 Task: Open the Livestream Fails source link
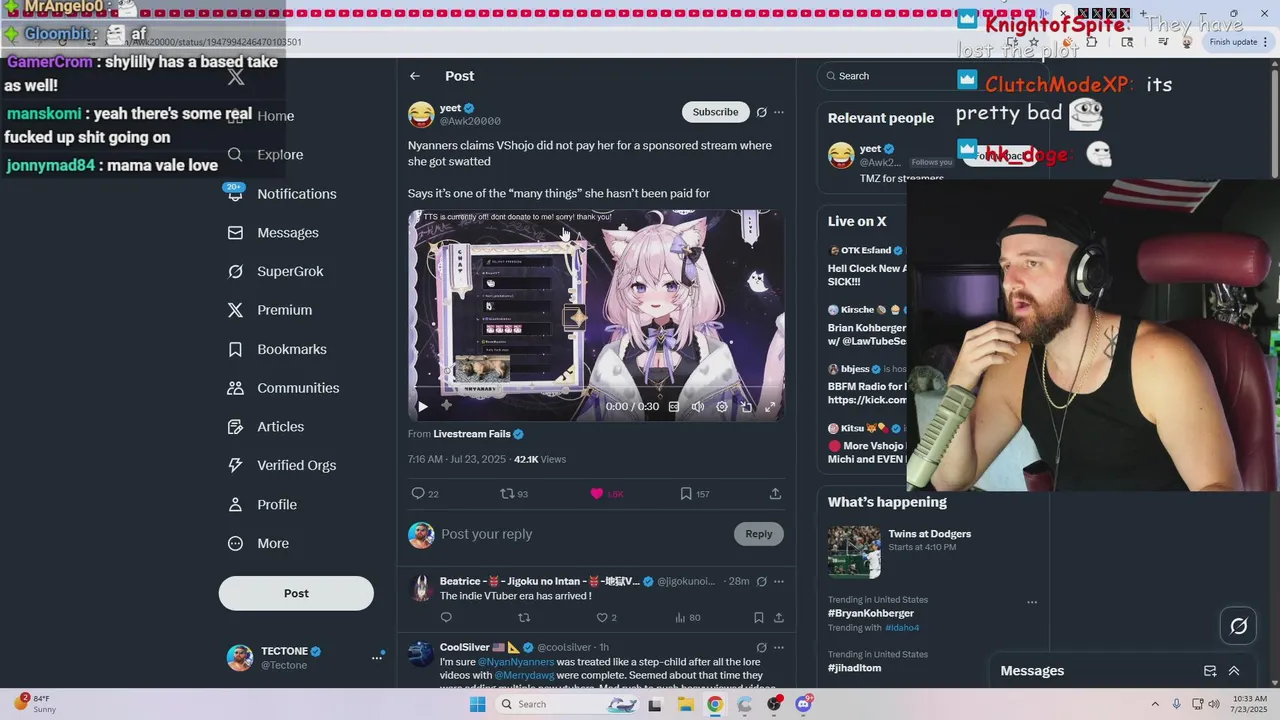coord(472,434)
